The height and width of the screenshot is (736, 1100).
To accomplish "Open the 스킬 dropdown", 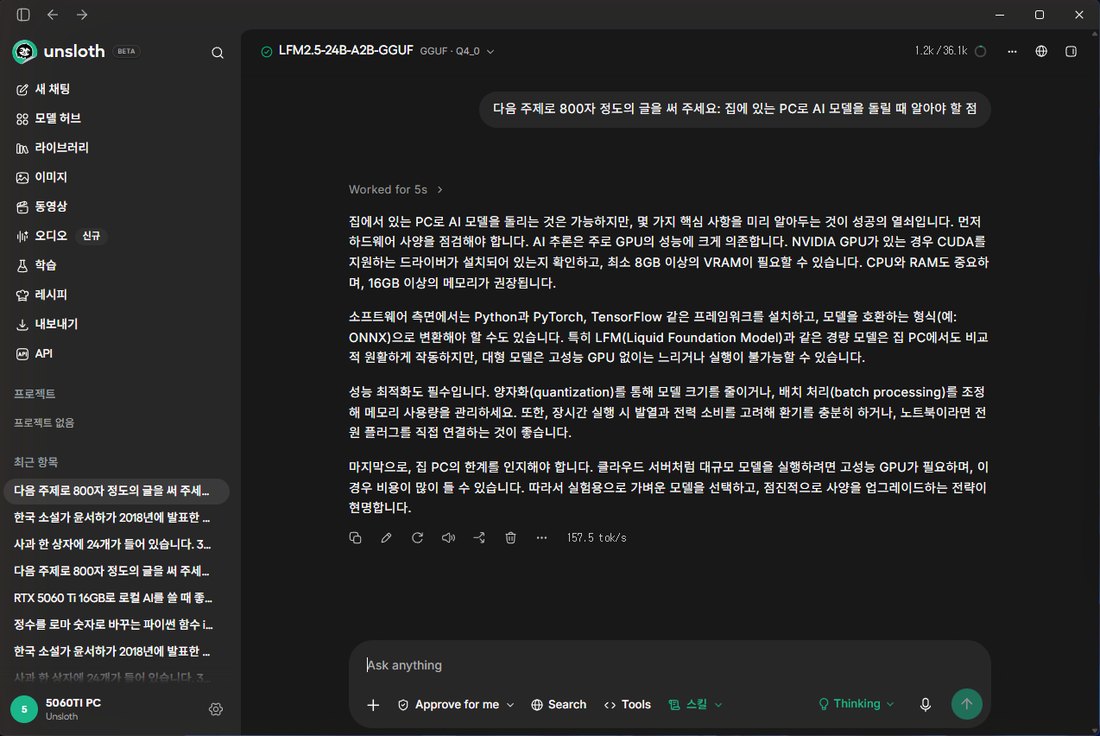I will (x=695, y=704).
